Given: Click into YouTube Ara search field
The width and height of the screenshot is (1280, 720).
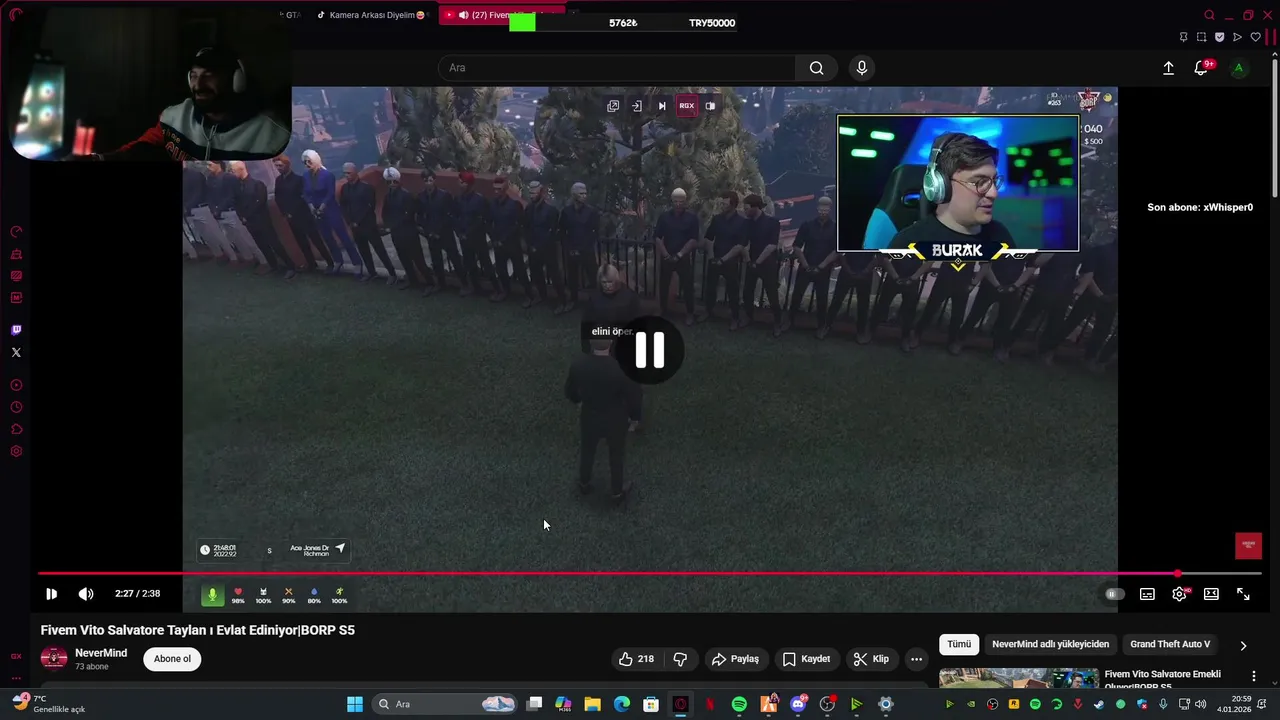Looking at the screenshot, I should click(617, 68).
